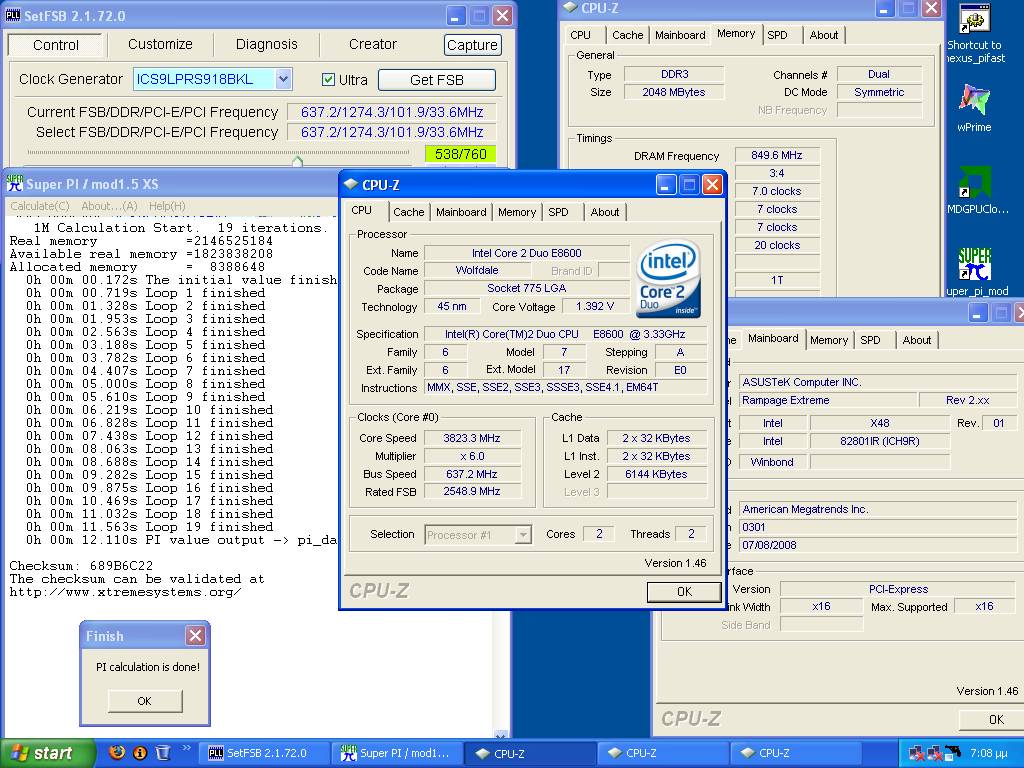Toggle the Ultra checkbox in SetFSB
Viewport: 1024px width, 768px height.
coord(328,80)
